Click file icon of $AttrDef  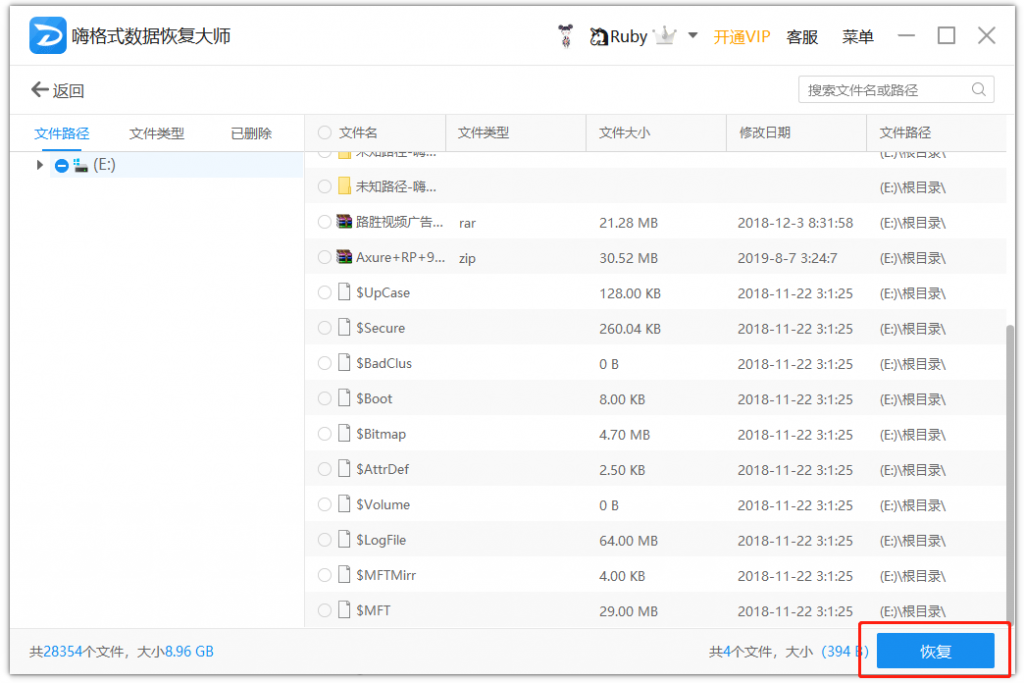(x=344, y=468)
